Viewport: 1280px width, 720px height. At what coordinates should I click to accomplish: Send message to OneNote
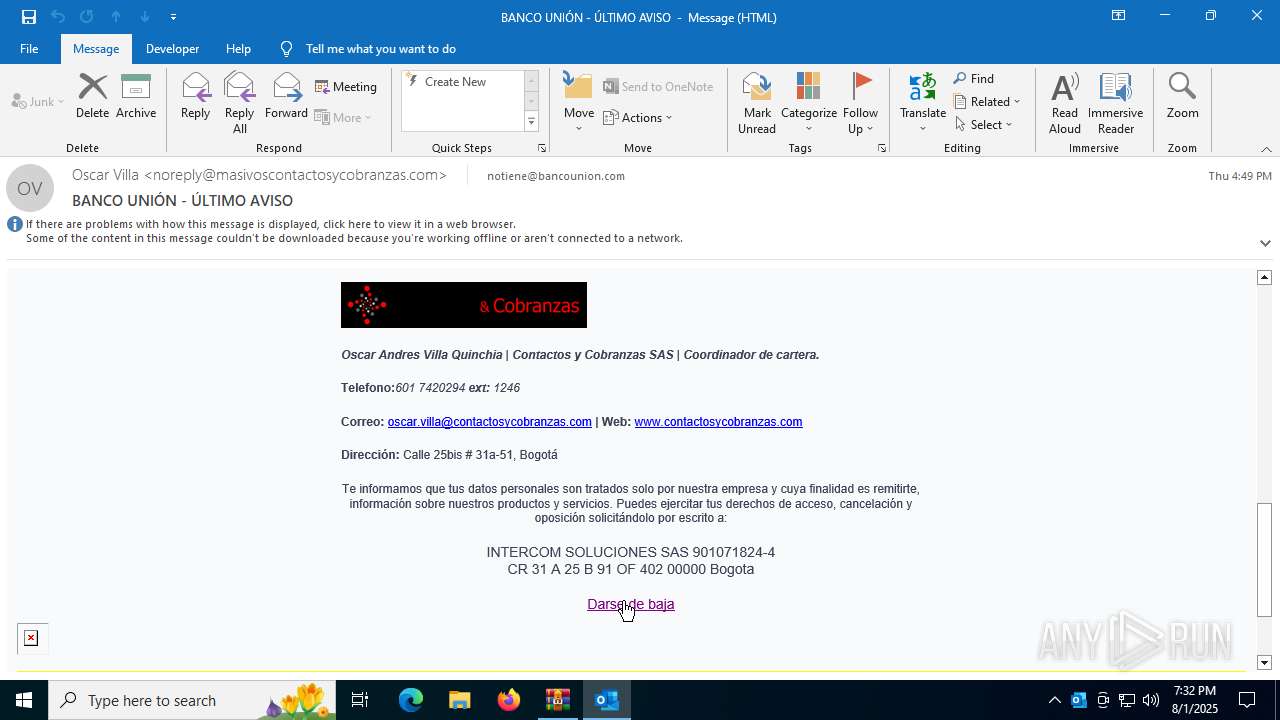(658, 87)
